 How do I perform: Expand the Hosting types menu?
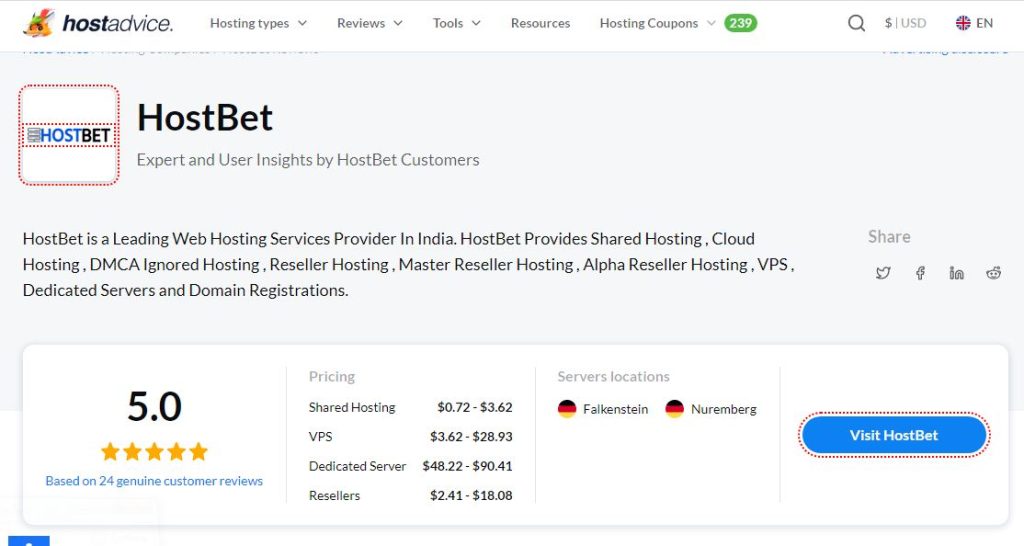pos(259,23)
